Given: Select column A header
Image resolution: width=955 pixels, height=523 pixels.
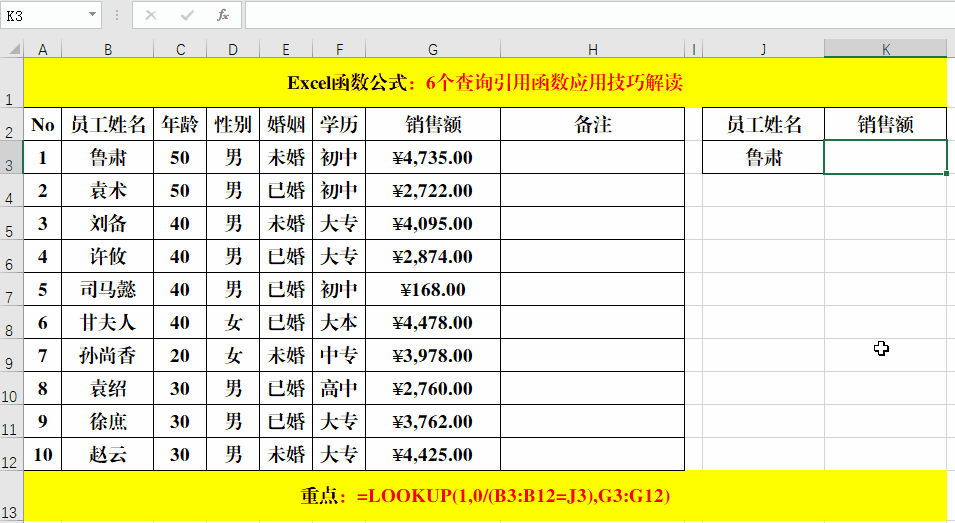Looking at the screenshot, I should tap(43, 49).
